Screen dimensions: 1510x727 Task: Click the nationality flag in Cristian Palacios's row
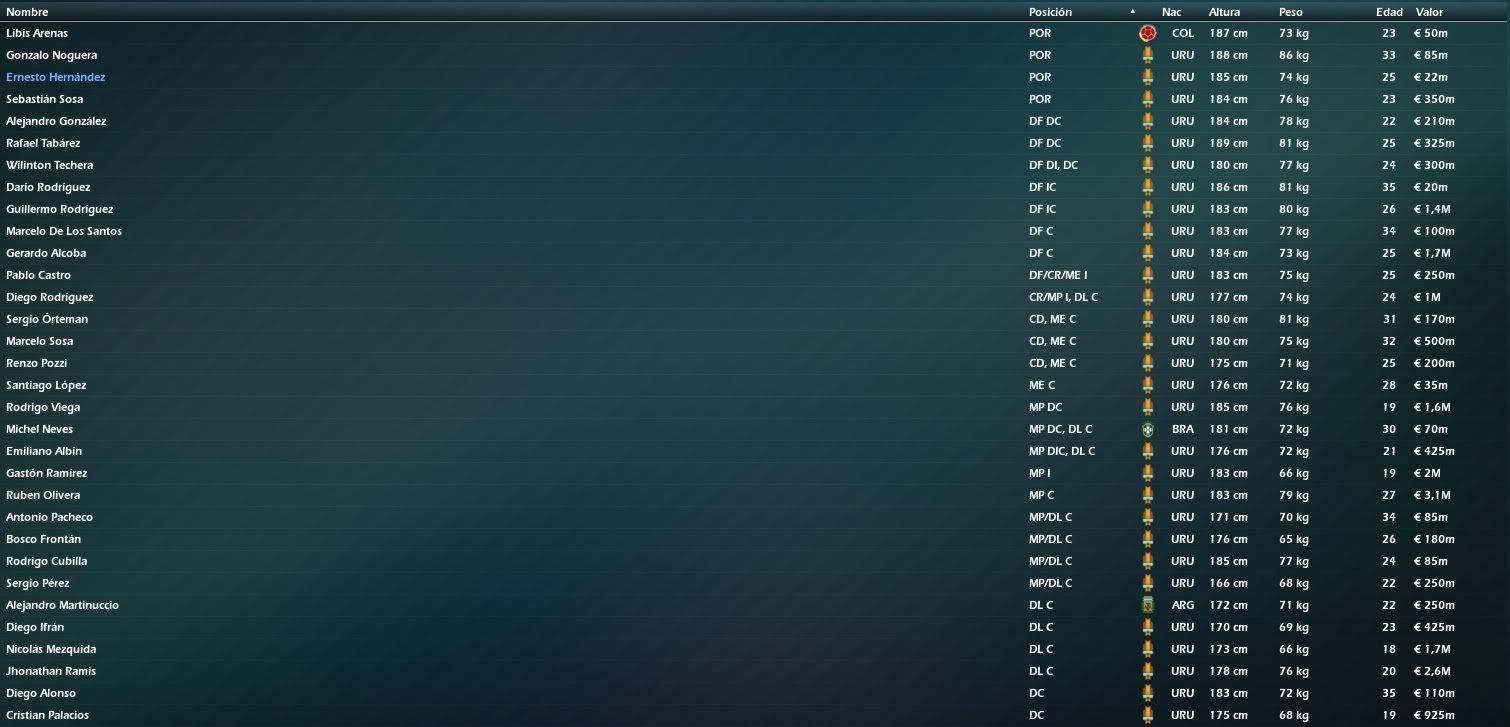tap(1147, 715)
